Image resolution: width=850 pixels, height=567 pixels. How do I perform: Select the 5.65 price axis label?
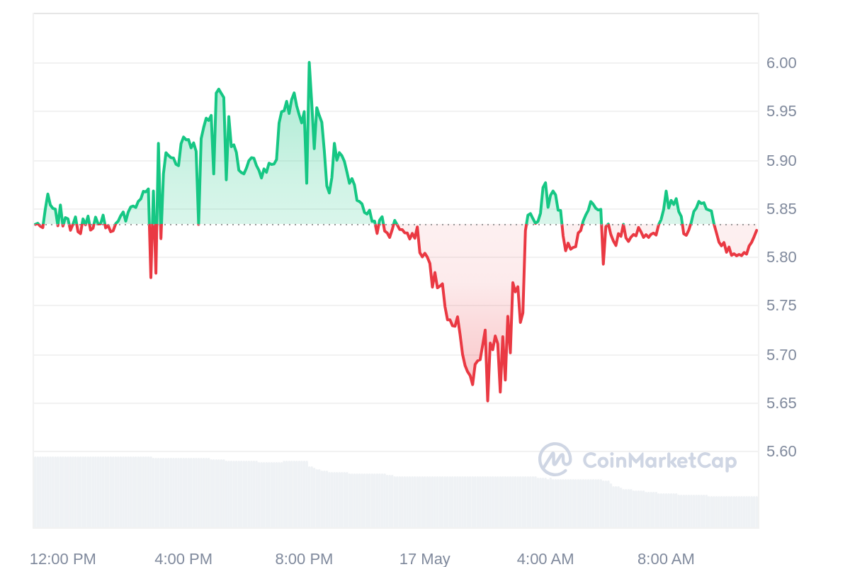(x=781, y=403)
